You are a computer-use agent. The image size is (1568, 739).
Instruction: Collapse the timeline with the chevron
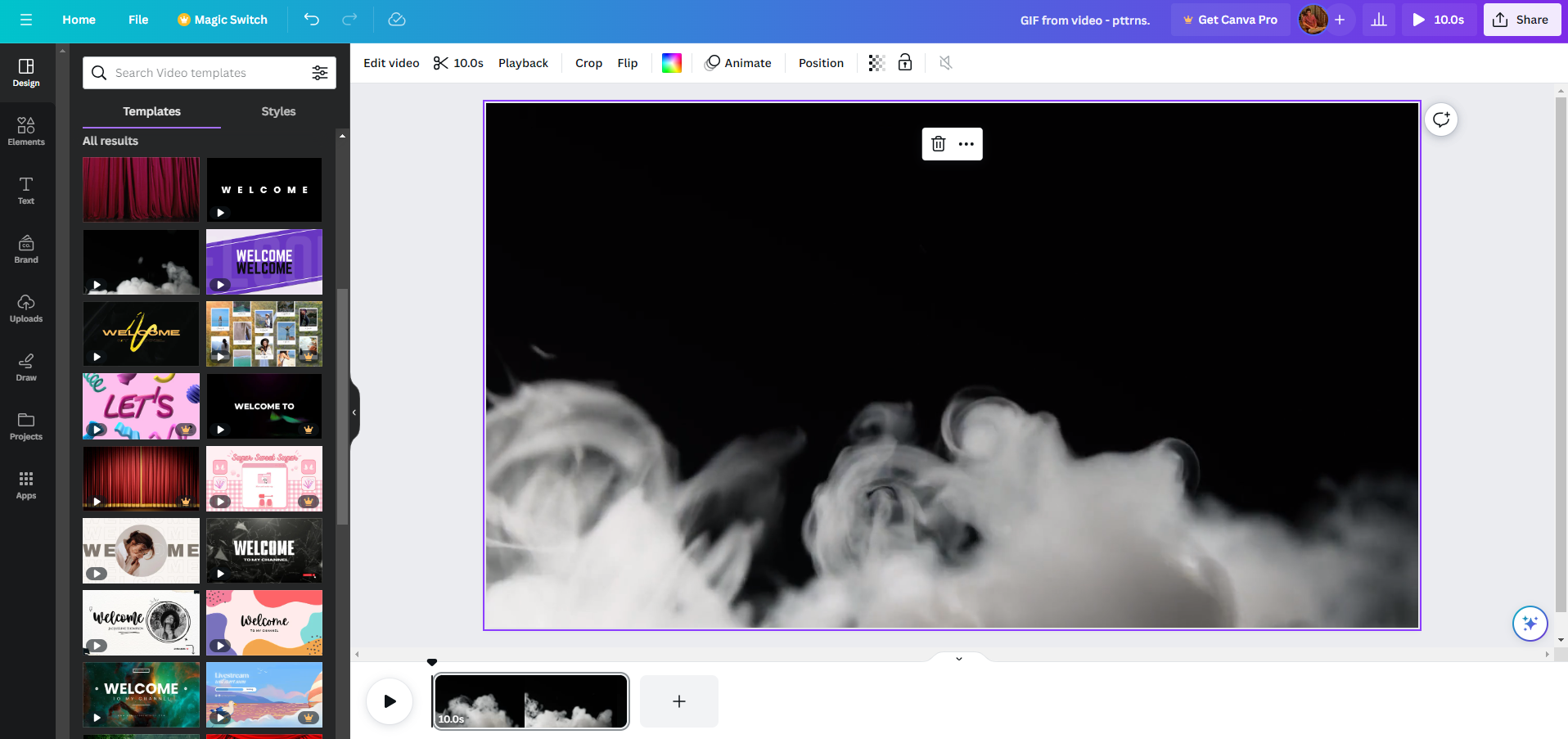point(959,658)
